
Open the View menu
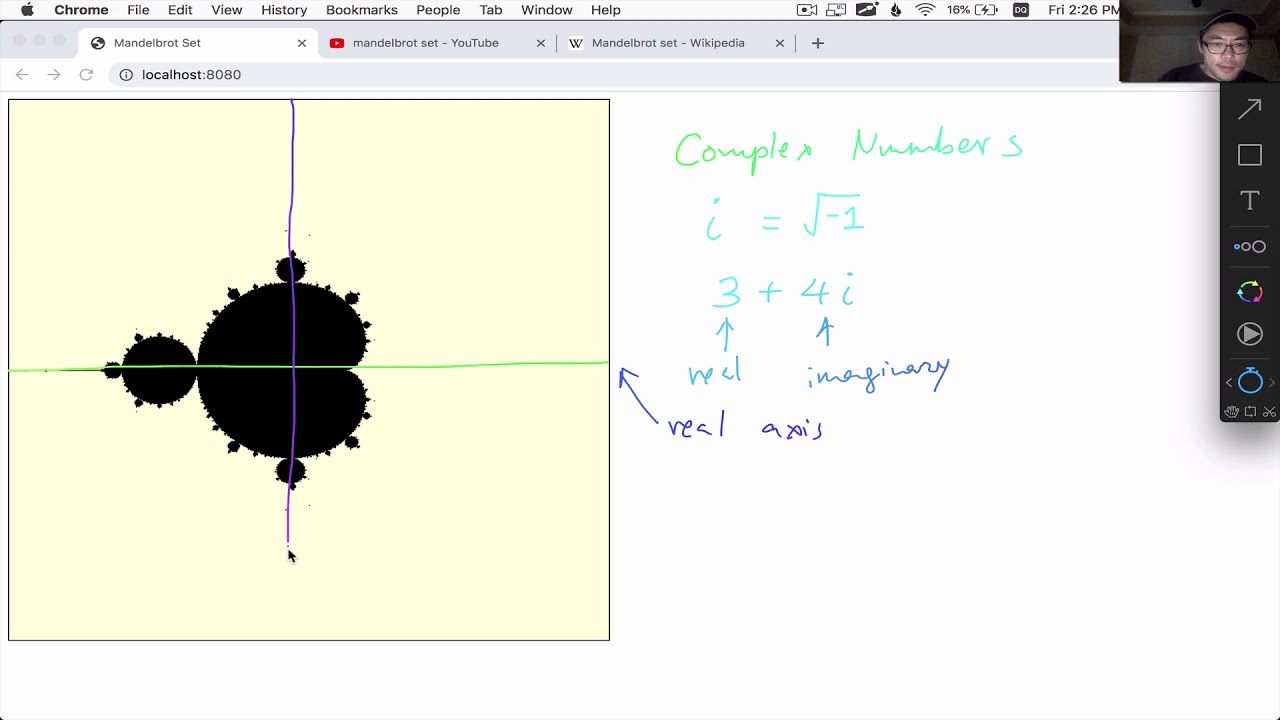pos(227,10)
